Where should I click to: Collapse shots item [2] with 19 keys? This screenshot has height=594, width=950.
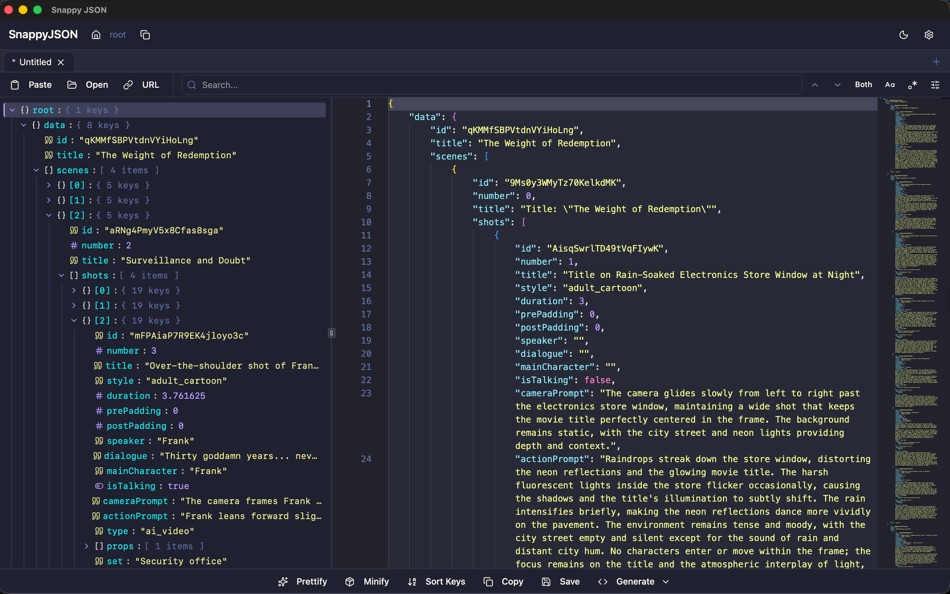click(x=74, y=321)
